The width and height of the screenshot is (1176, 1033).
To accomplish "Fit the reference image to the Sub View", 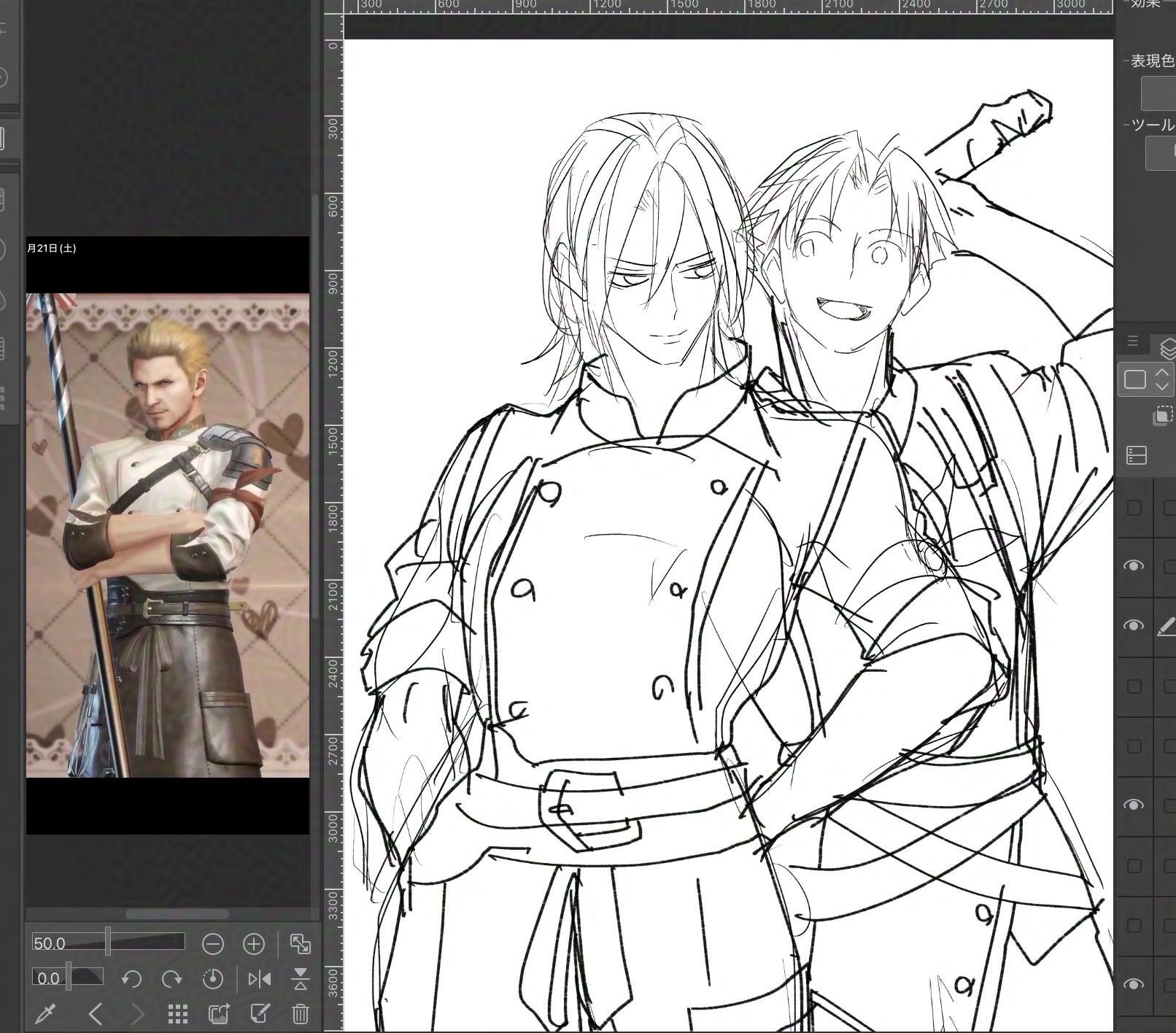I will 300,944.
